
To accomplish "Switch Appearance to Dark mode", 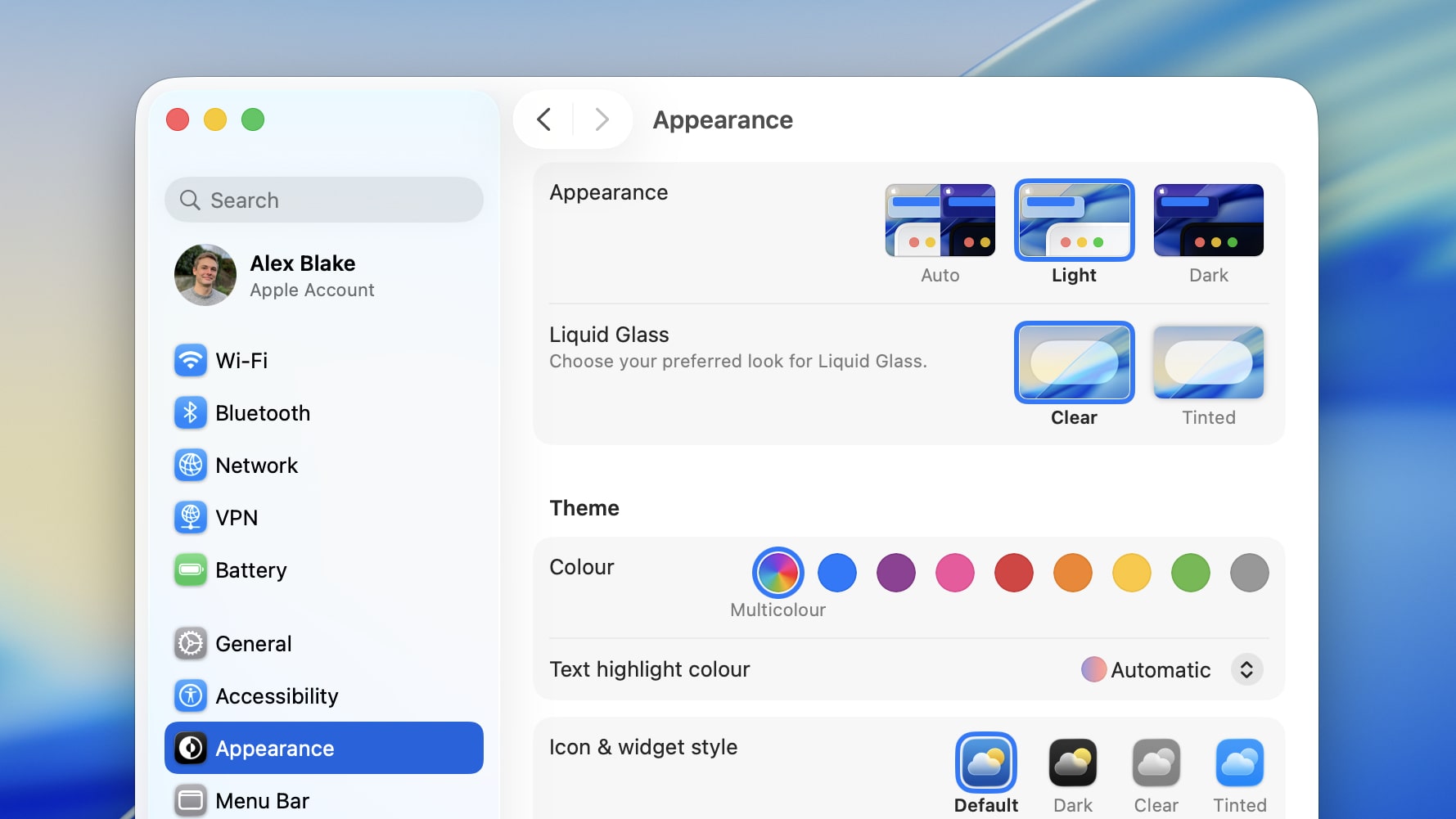I will [1208, 220].
